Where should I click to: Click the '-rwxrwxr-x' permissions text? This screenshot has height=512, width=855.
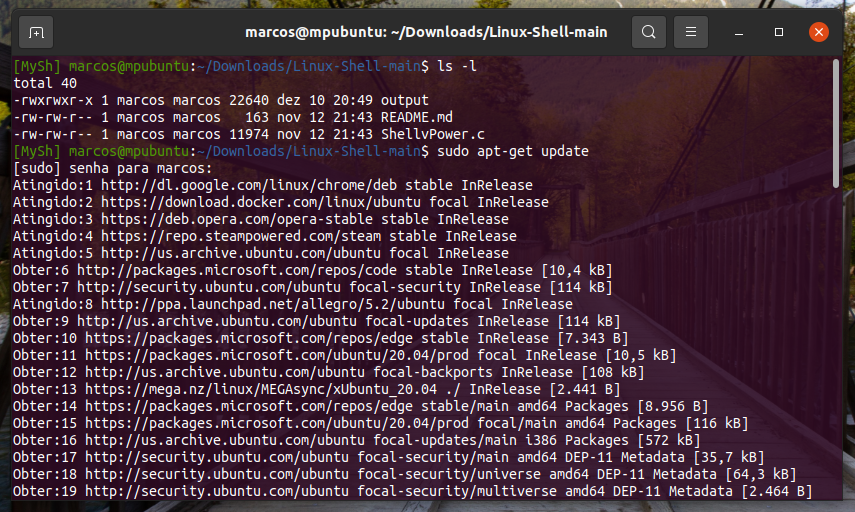(53, 100)
